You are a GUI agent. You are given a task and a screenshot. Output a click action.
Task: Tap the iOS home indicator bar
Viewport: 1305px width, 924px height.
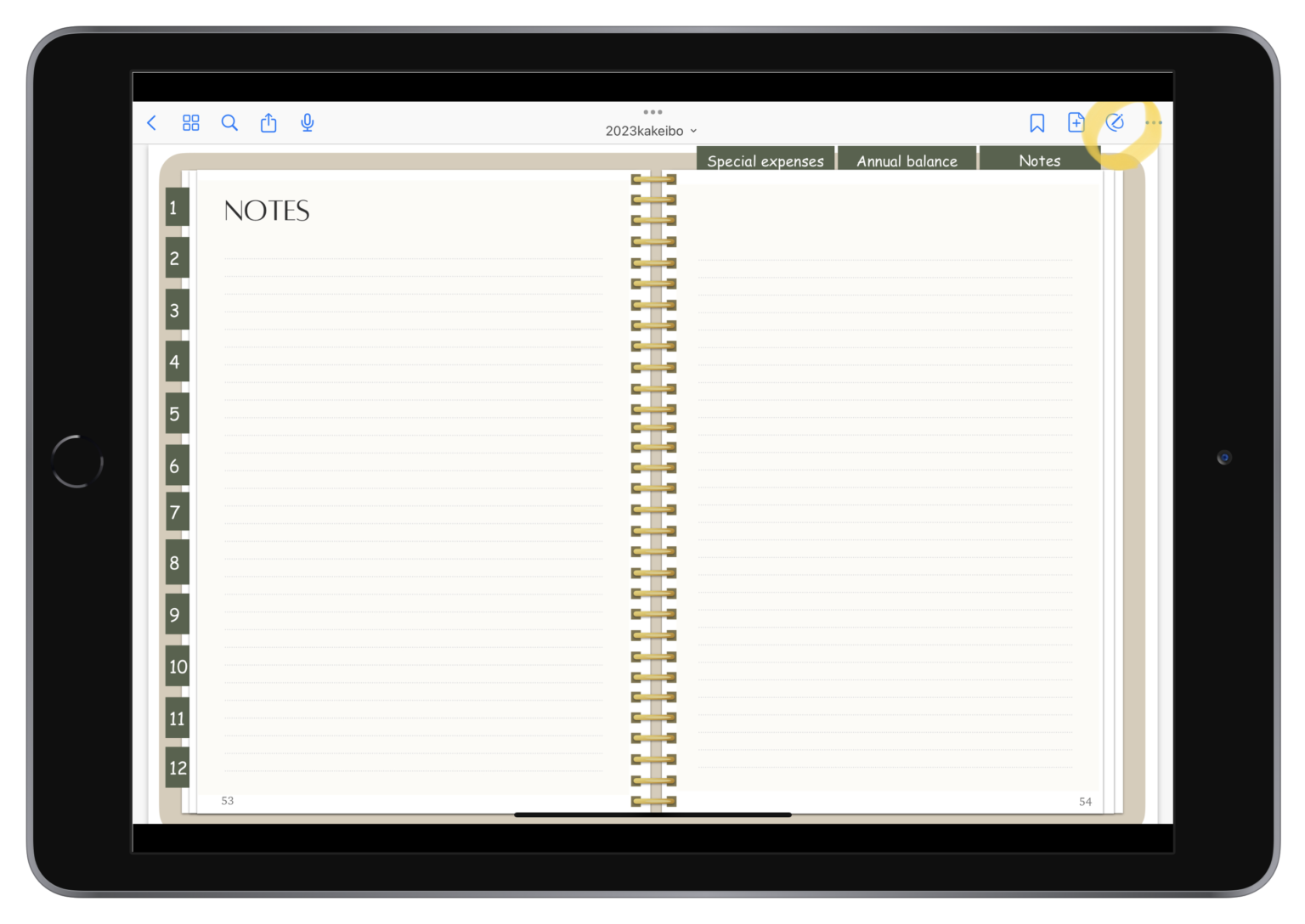point(652,814)
